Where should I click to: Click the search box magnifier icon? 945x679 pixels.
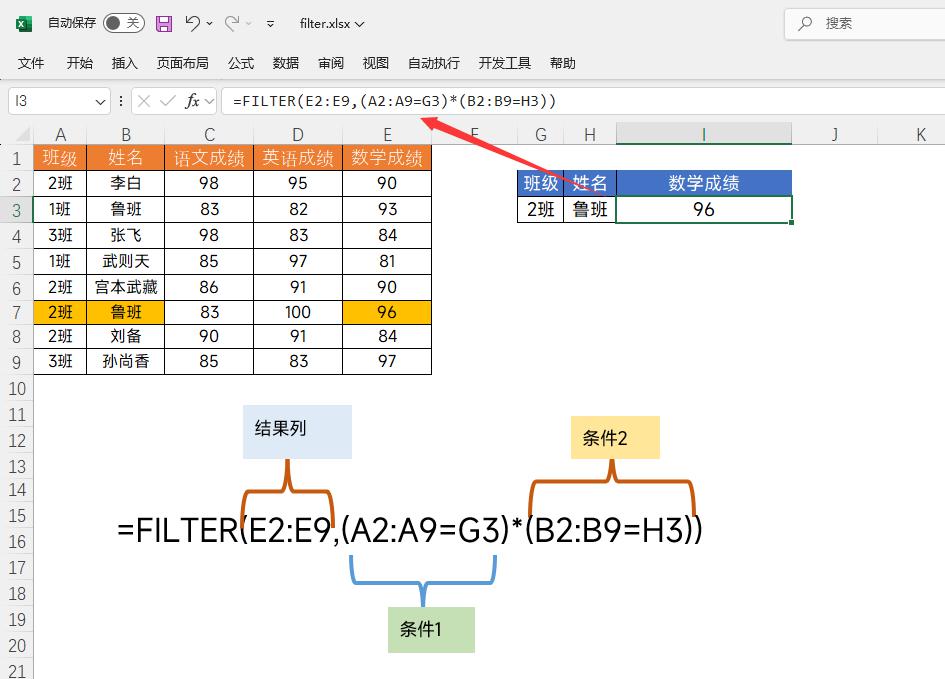coord(805,23)
